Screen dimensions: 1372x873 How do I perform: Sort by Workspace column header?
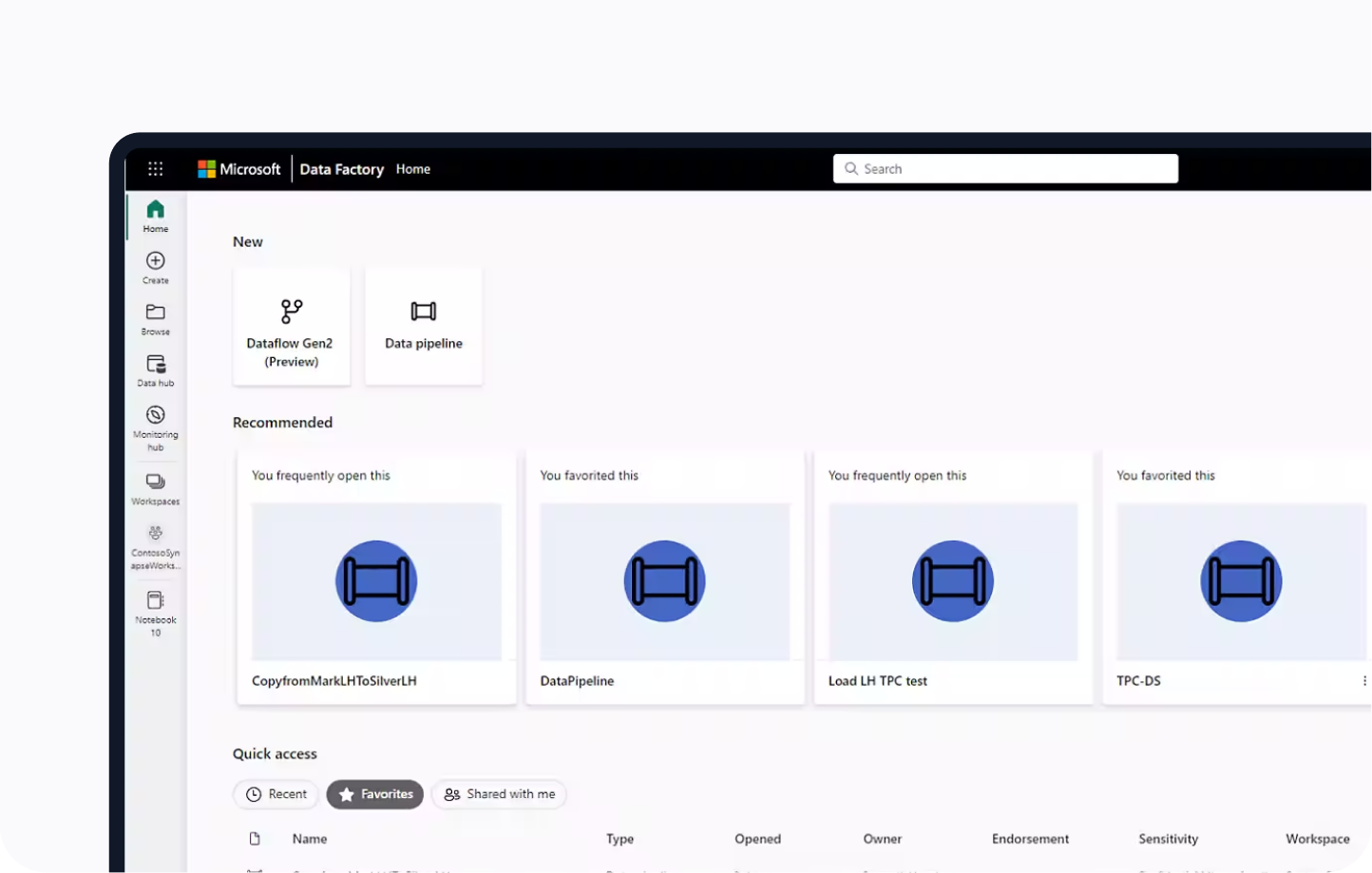click(1317, 839)
